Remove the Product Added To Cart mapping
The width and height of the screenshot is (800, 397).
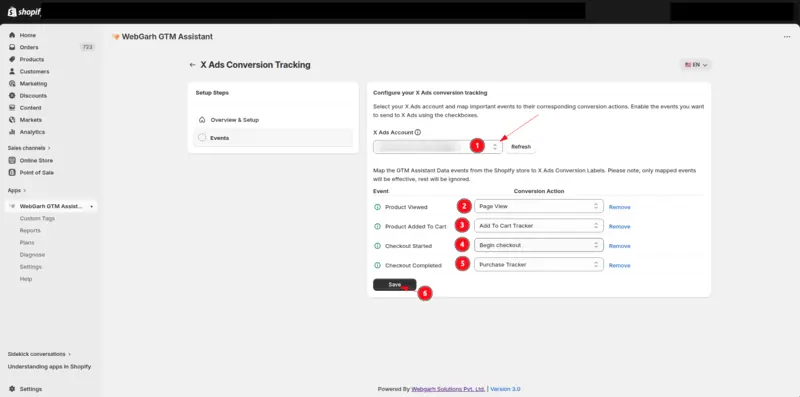pos(619,227)
